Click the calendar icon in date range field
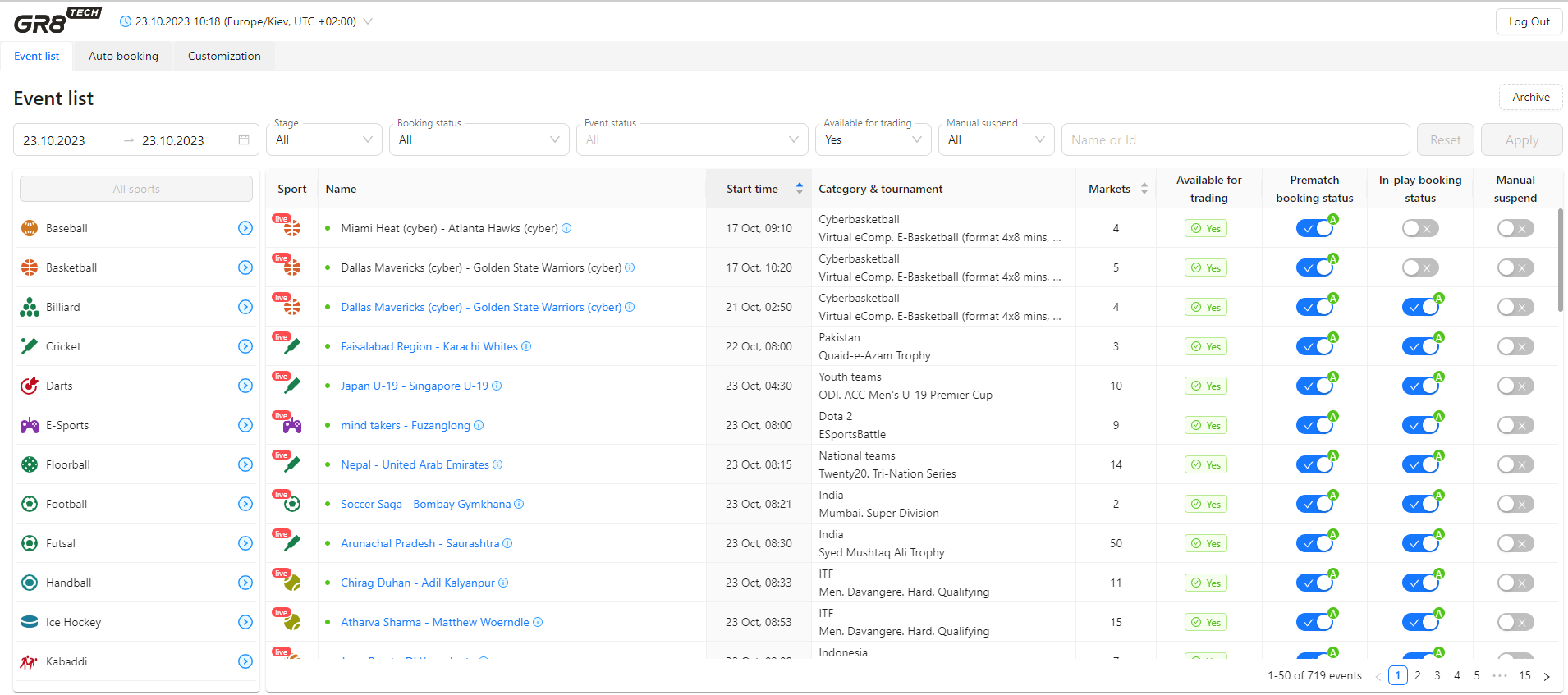The width and height of the screenshot is (1568, 695). tap(244, 140)
